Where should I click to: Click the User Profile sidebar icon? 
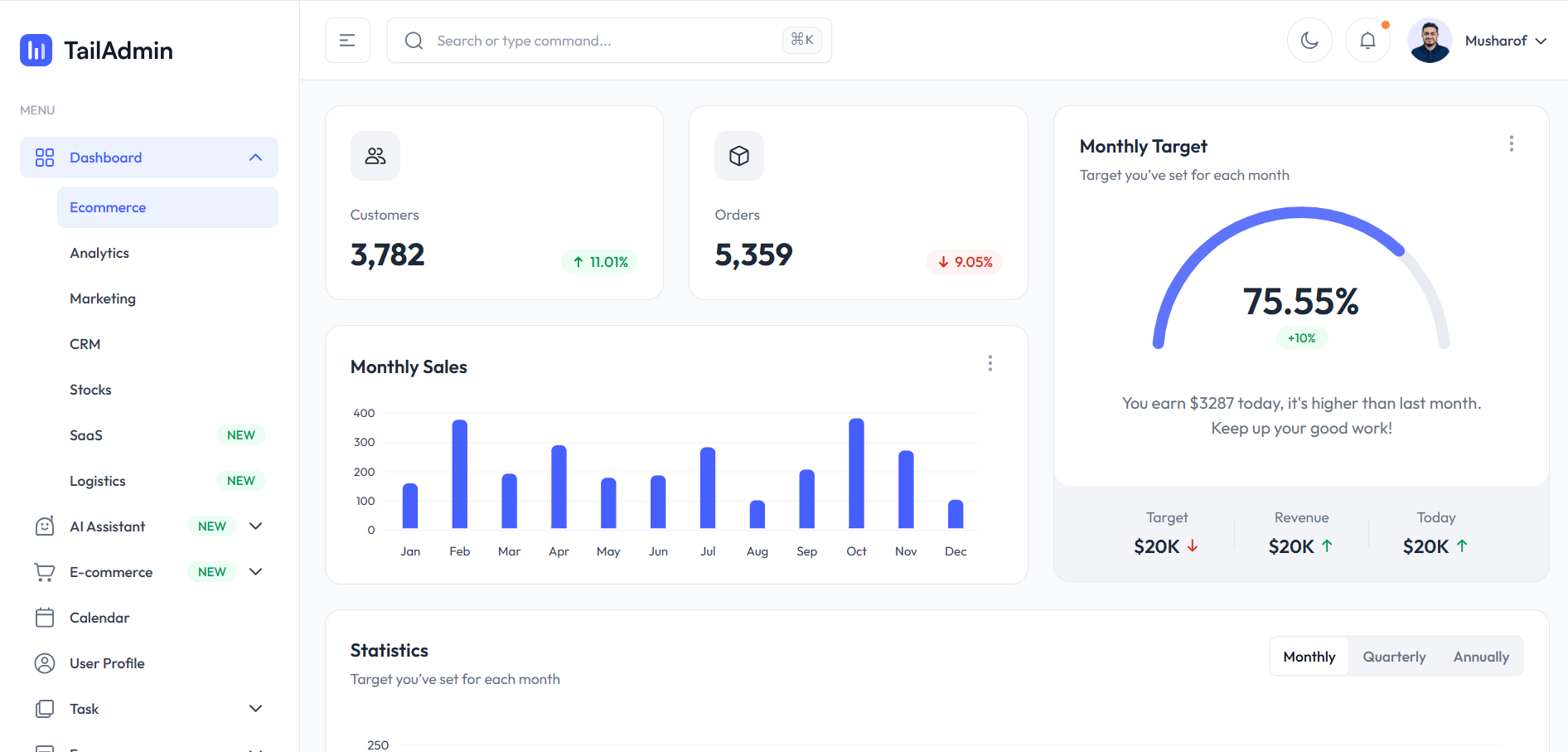pyautogui.click(x=44, y=662)
